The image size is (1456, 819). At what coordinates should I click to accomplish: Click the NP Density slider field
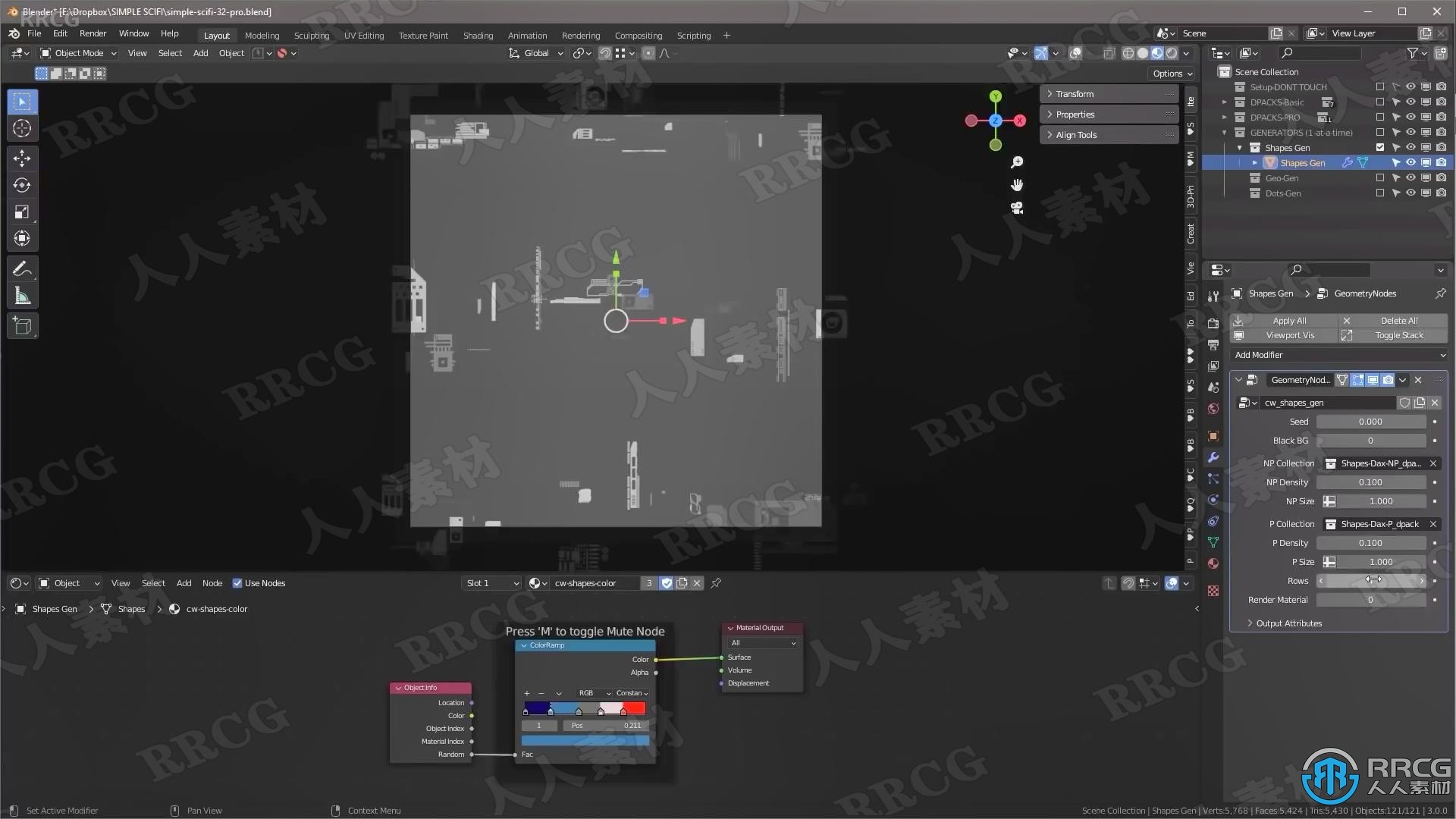(x=1370, y=482)
